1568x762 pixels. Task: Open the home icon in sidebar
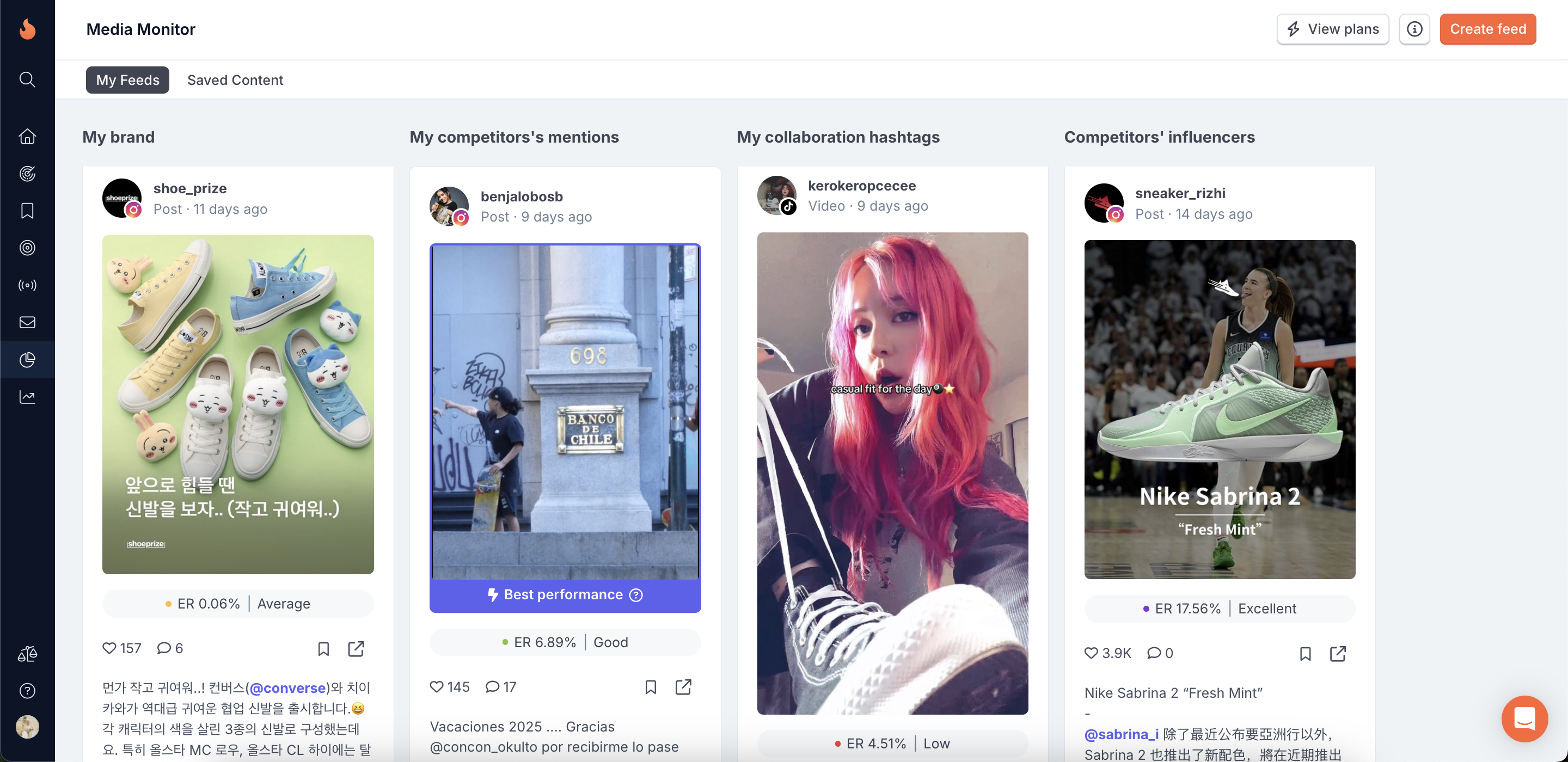point(27,136)
